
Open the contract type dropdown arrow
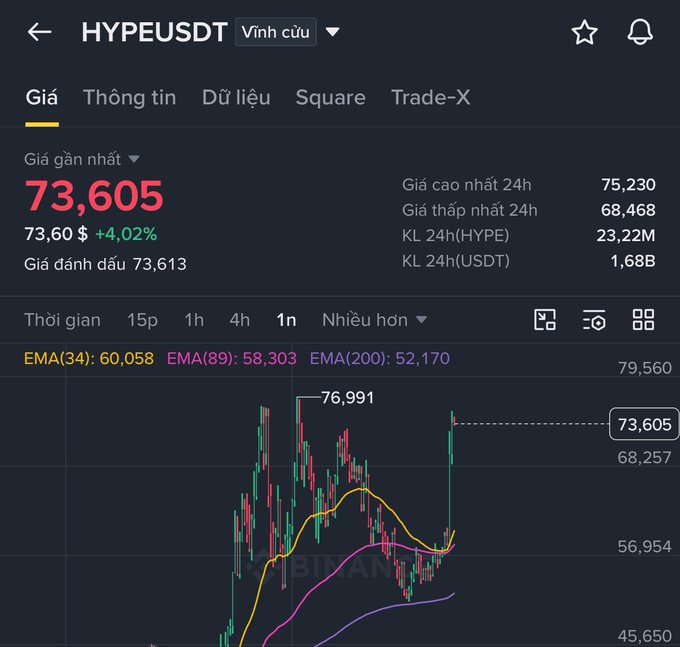333,32
